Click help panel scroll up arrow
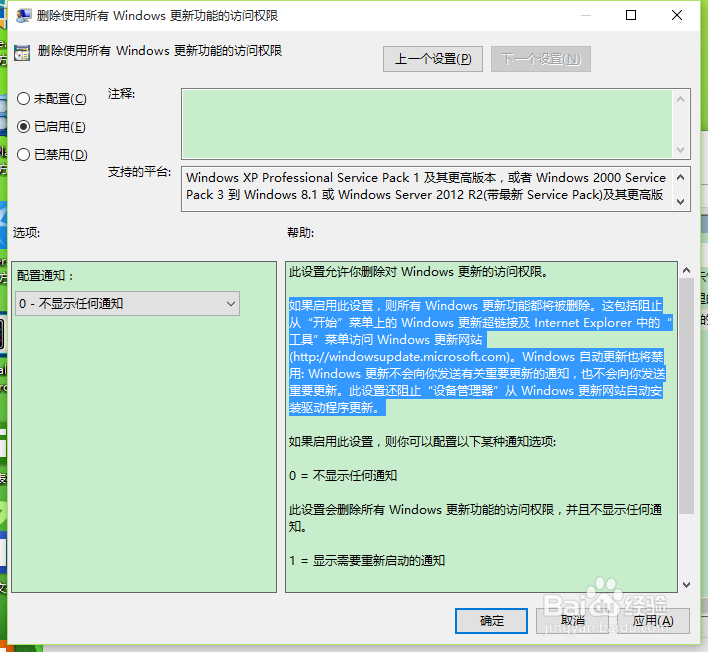Screen dimensions: 708x652 [686, 270]
